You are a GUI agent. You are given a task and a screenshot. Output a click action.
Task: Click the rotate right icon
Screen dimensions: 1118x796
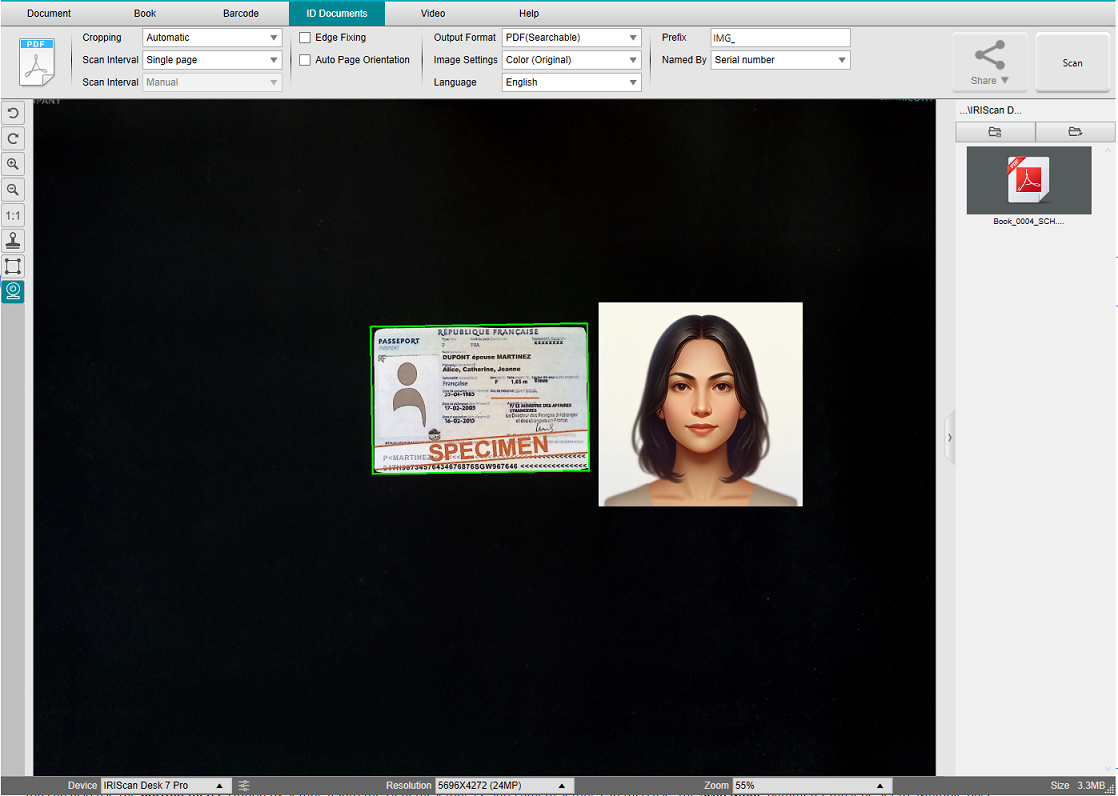[x=13, y=138]
